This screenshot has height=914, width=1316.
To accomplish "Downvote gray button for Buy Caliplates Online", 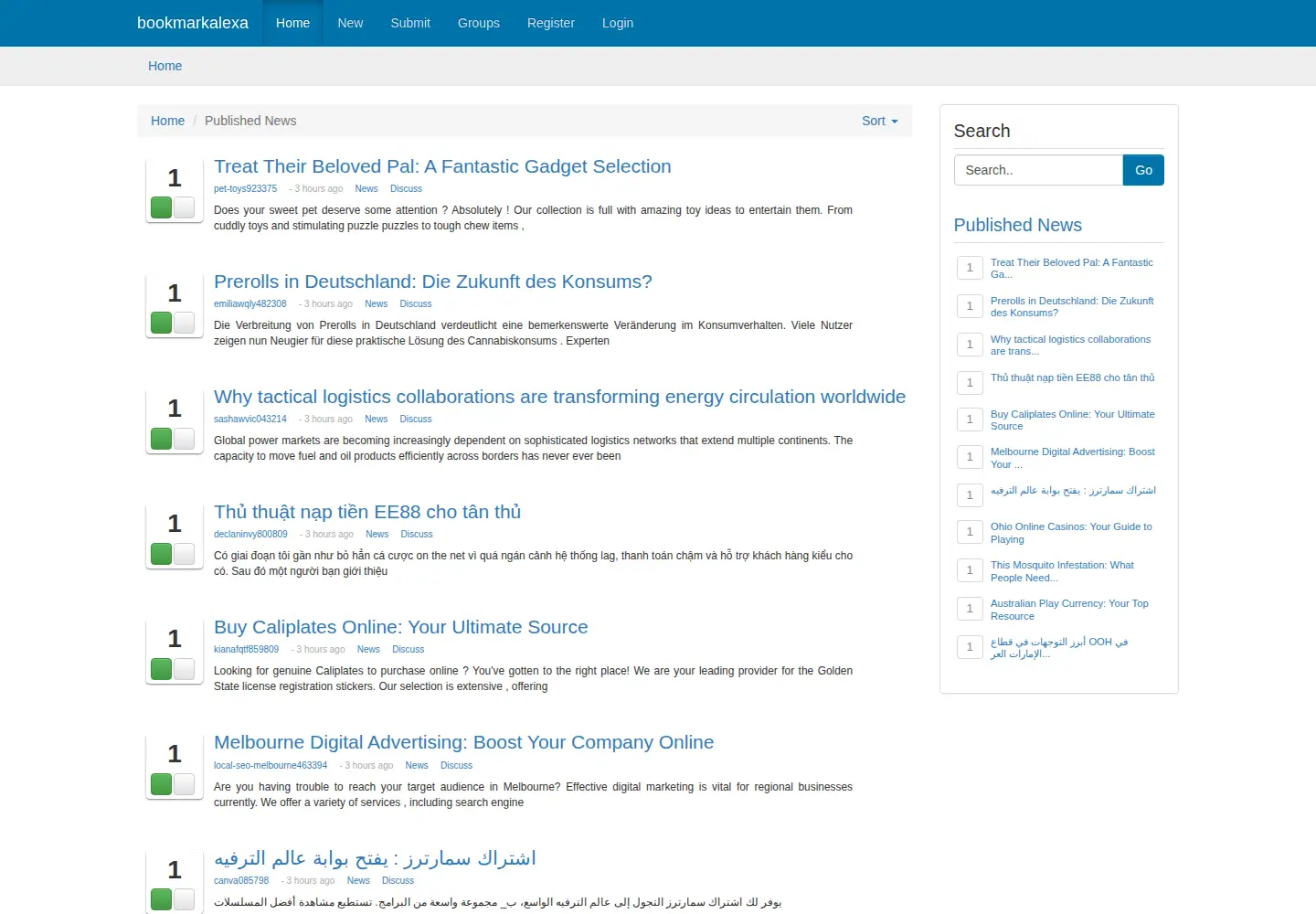I will pos(184,668).
